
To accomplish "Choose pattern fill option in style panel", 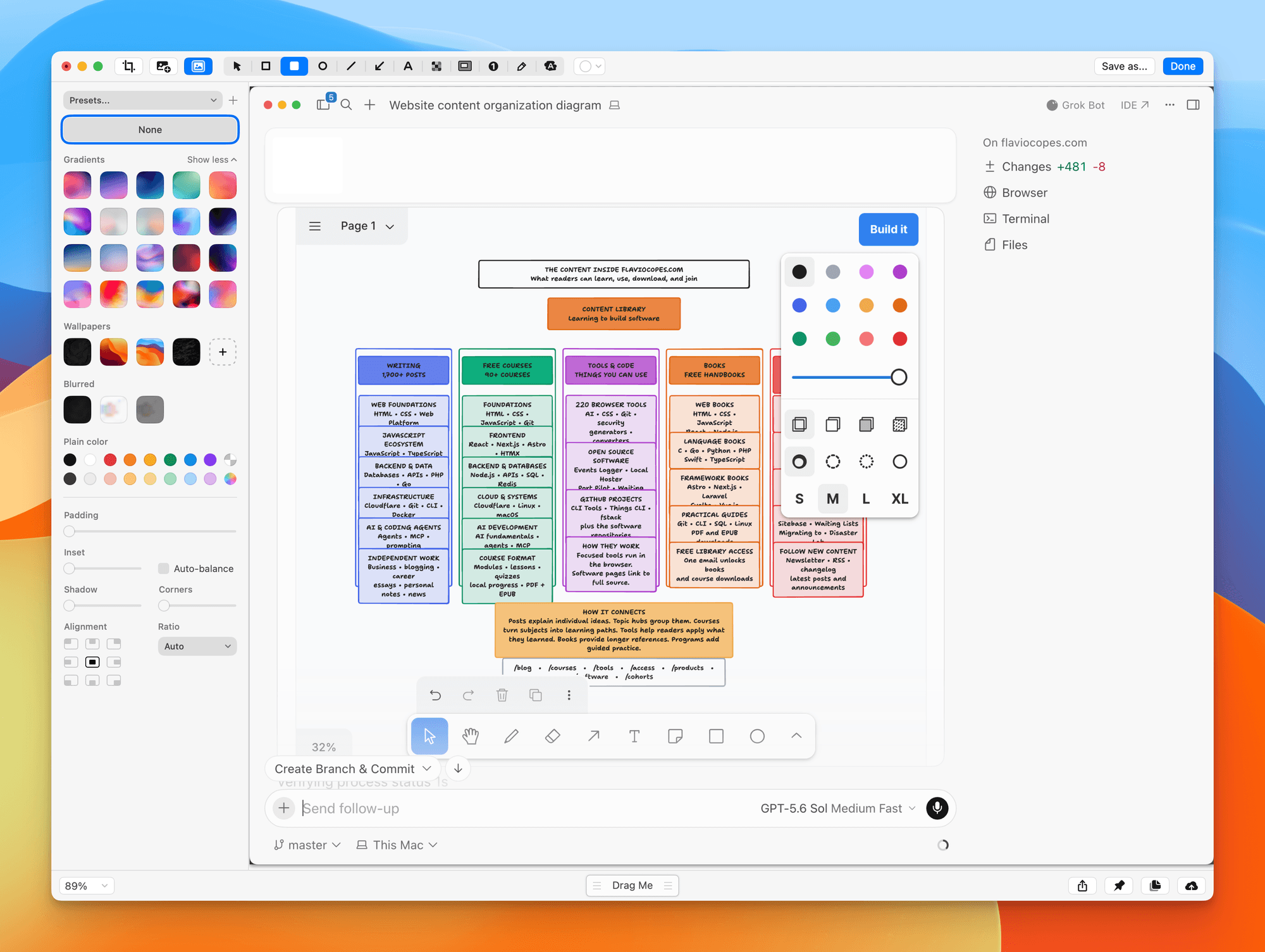I will [x=900, y=424].
